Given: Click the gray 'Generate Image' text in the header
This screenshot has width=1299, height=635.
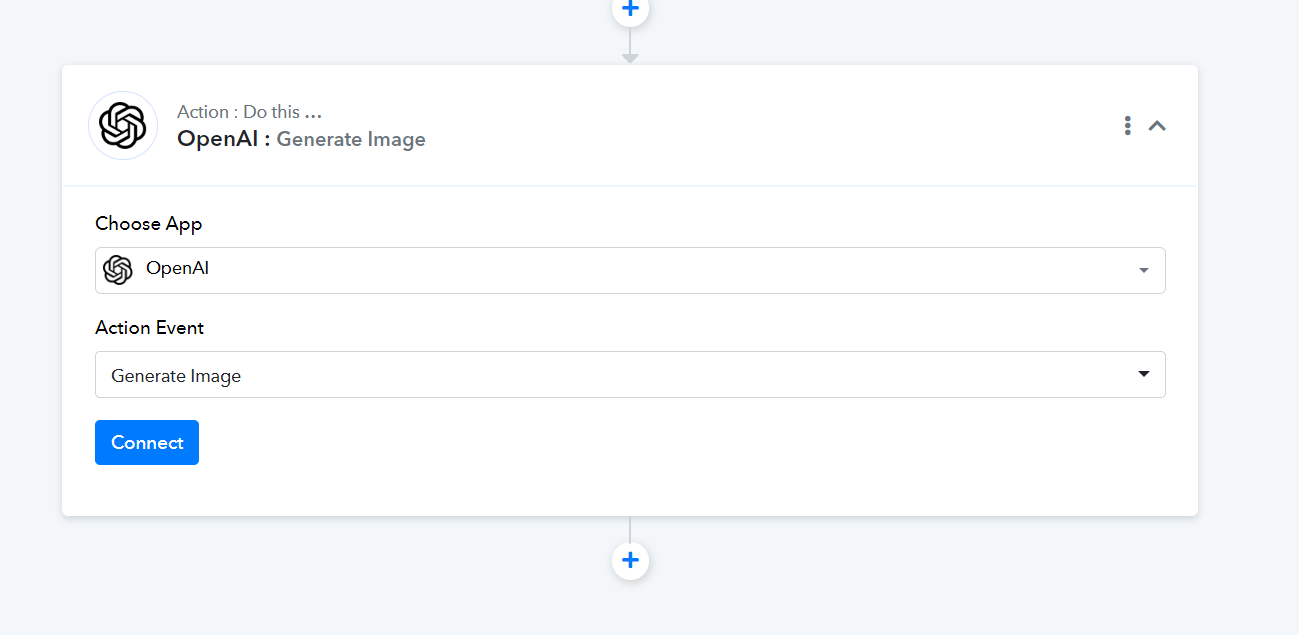Looking at the screenshot, I should (x=351, y=139).
